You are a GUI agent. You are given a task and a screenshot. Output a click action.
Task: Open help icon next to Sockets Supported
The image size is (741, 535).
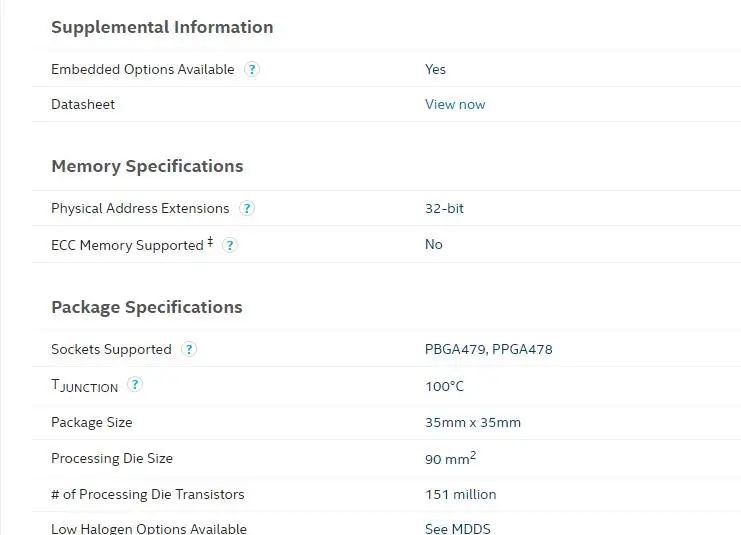[x=189, y=350]
